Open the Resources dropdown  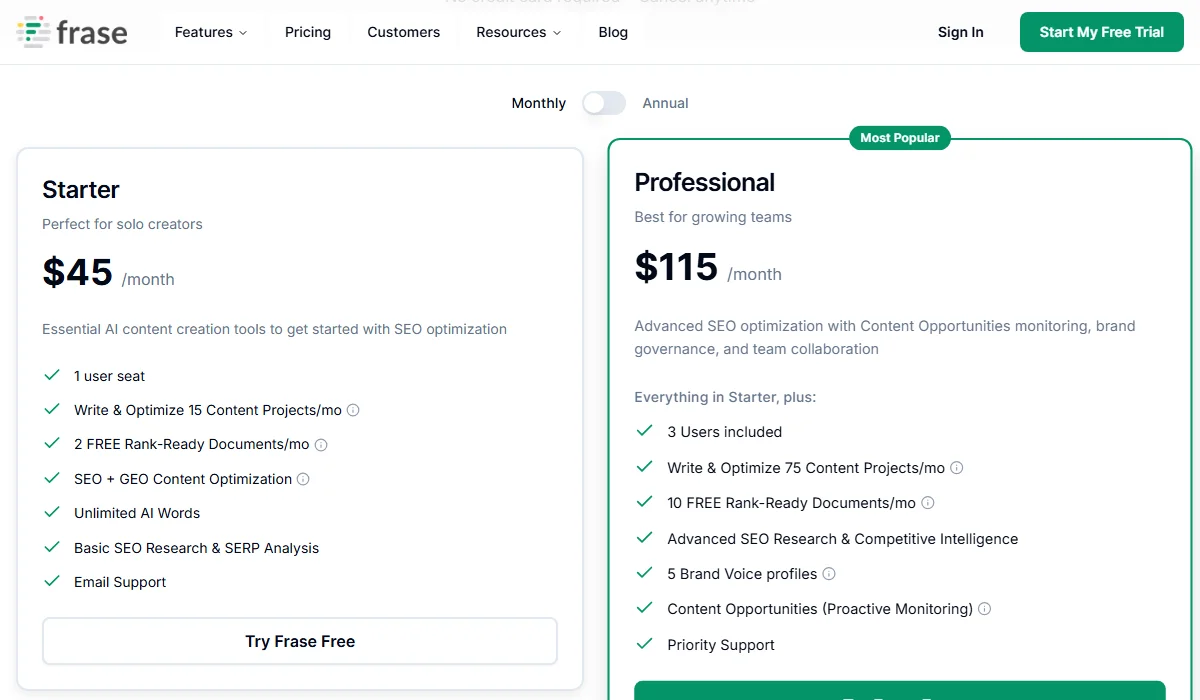[x=517, y=32]
